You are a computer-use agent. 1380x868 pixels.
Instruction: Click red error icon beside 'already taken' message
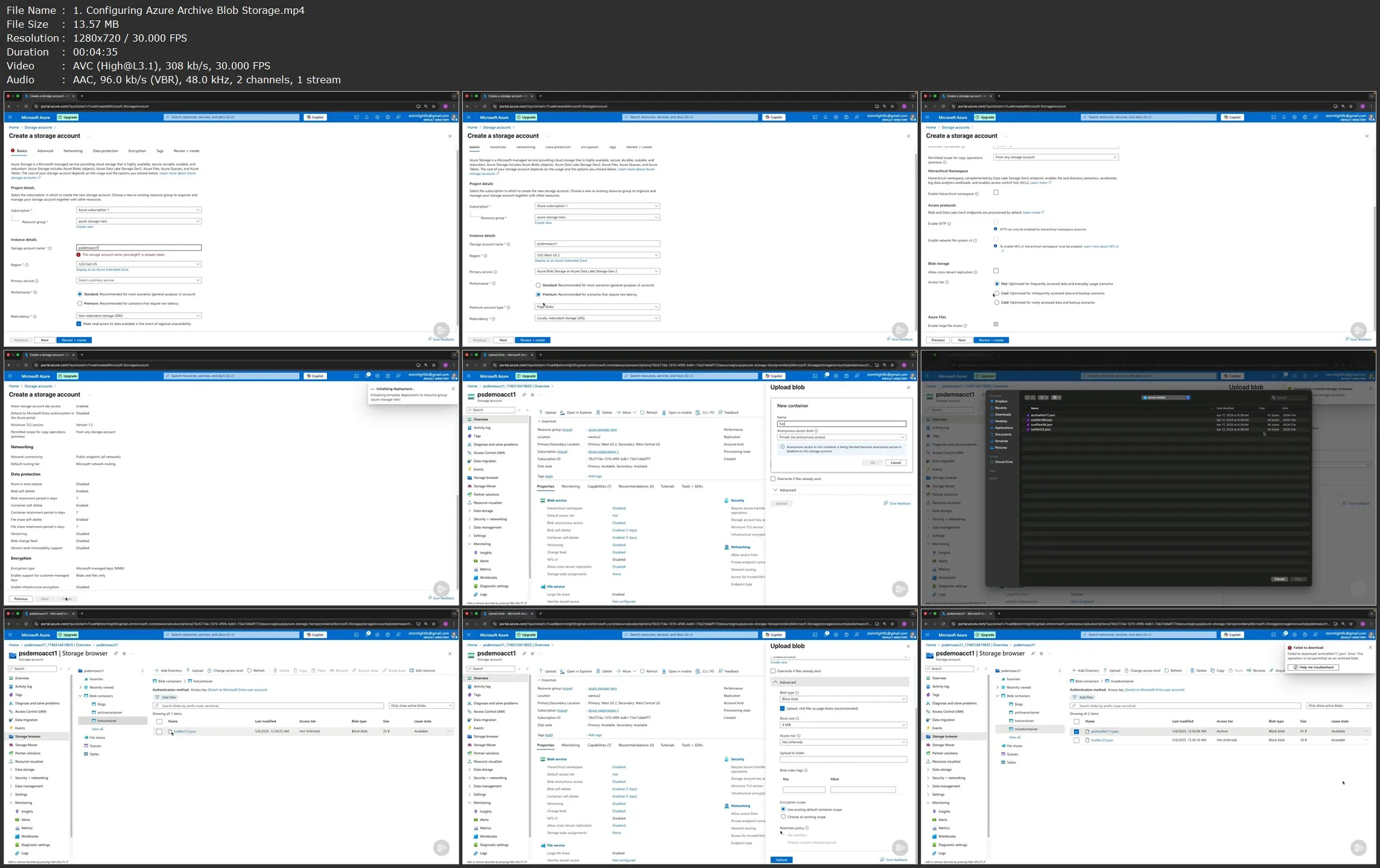tap(78, 255)
